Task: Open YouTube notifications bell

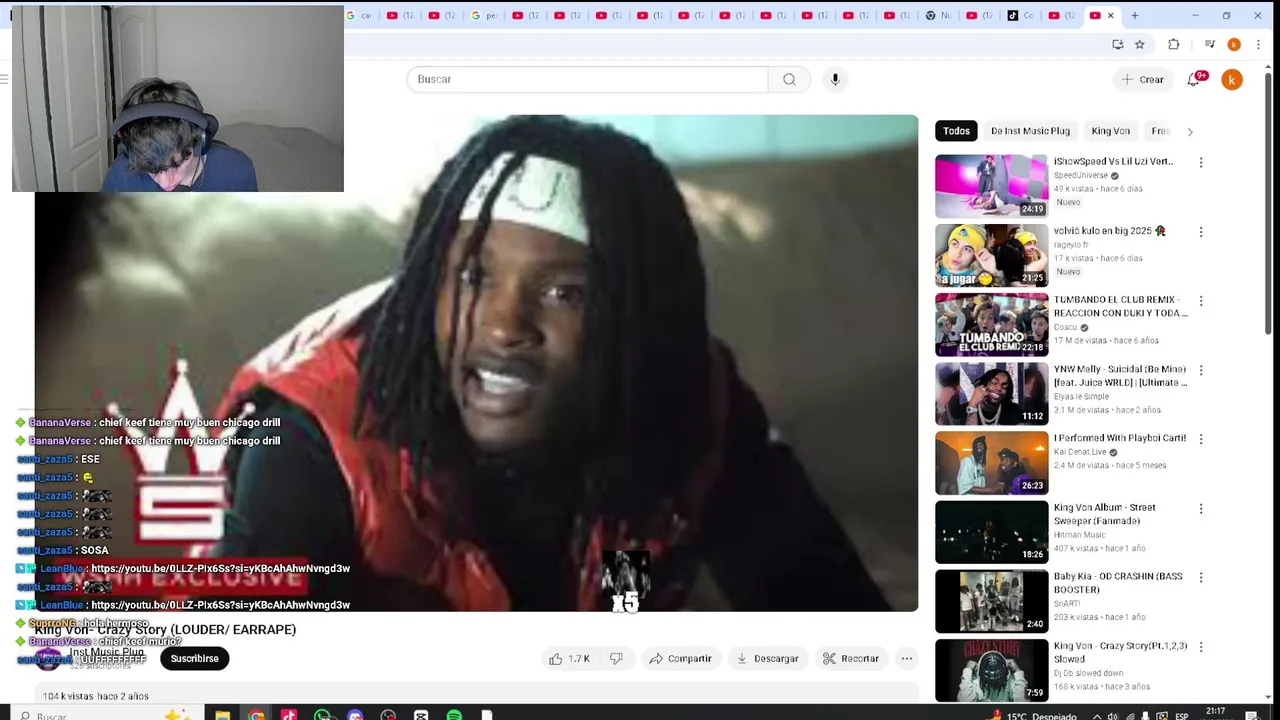Action: [1194, 79]
